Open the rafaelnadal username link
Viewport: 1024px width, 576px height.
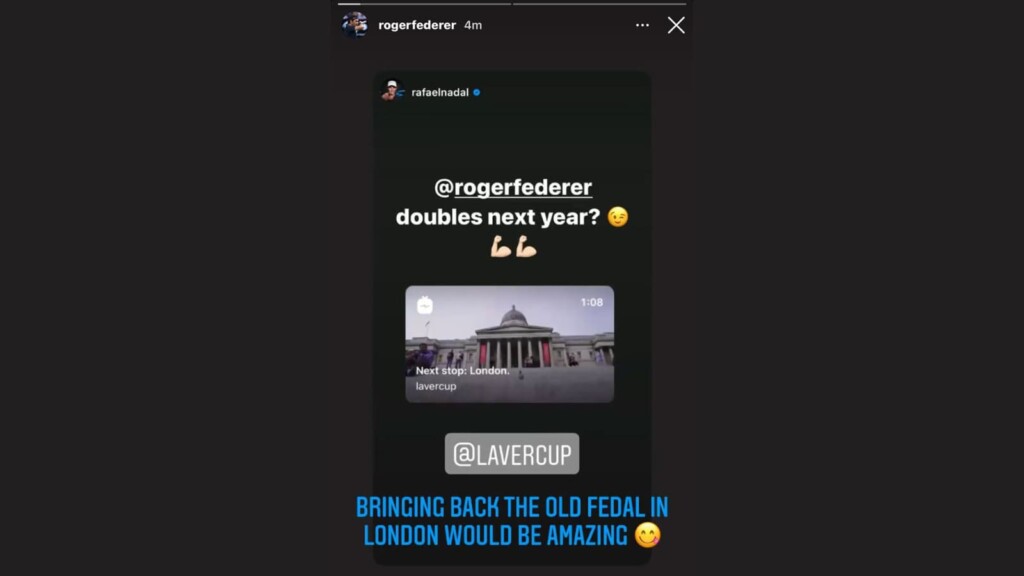(x=440, y=93)
